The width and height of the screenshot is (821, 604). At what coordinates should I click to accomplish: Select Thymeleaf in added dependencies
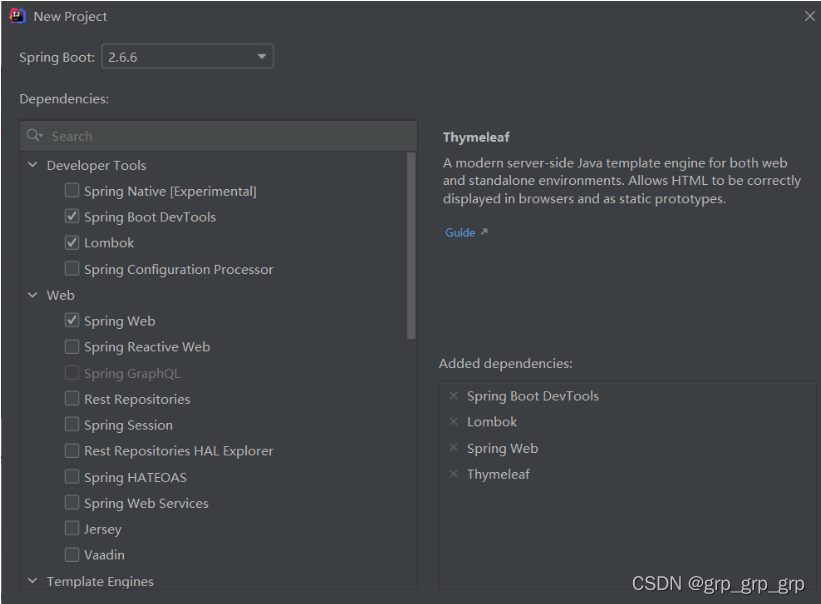(x=498, y=474)
